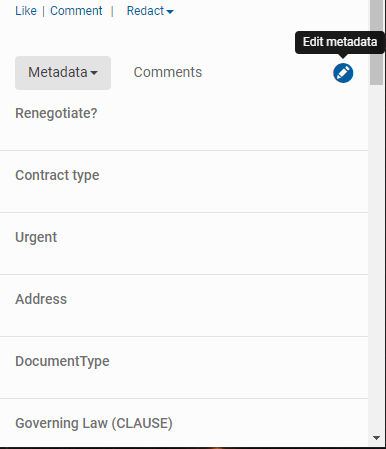Click the Redact caret arrow

point(170,12)
